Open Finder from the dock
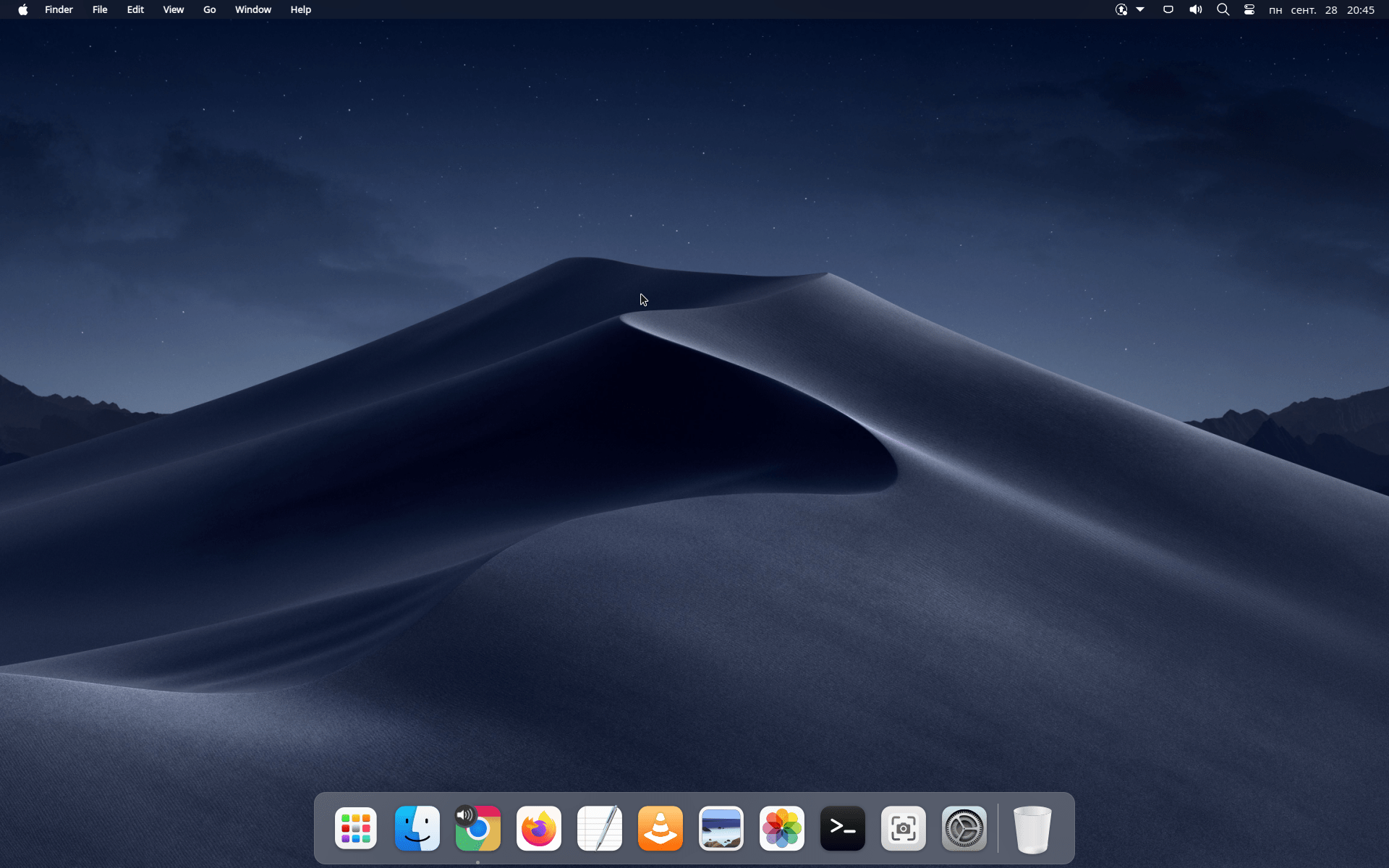Viewport: 1389px width, 868px height. click(417, 828)
